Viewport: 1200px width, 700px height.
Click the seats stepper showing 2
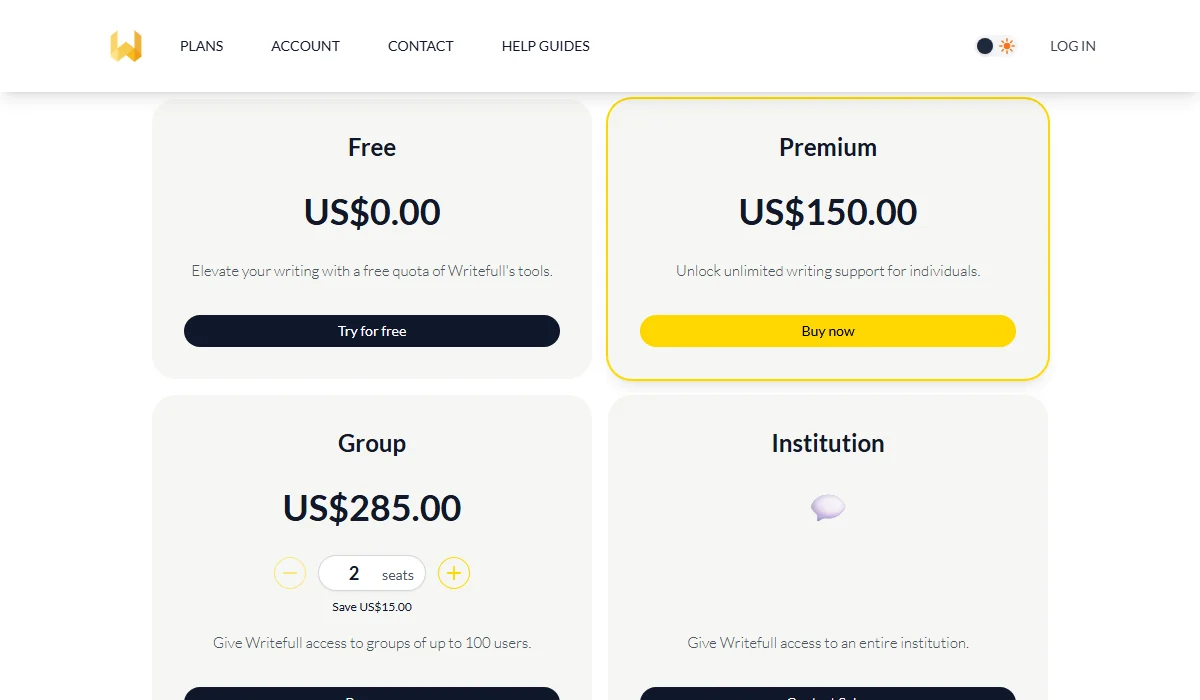pyautogui.click(x=371, y=573)
